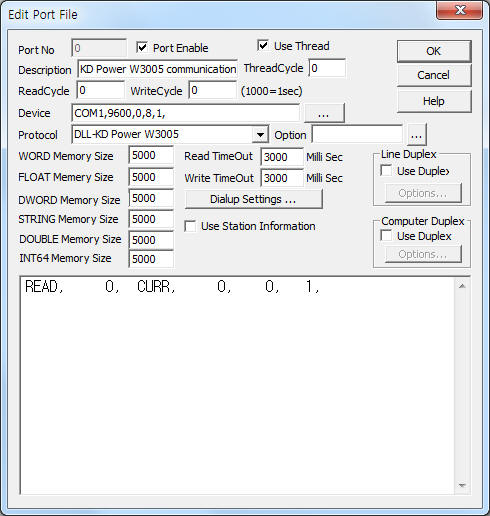The width and height of the screenshot is (490, 516).
Task: Open the Protocol dropdown list
Action: tap(260, 135)
